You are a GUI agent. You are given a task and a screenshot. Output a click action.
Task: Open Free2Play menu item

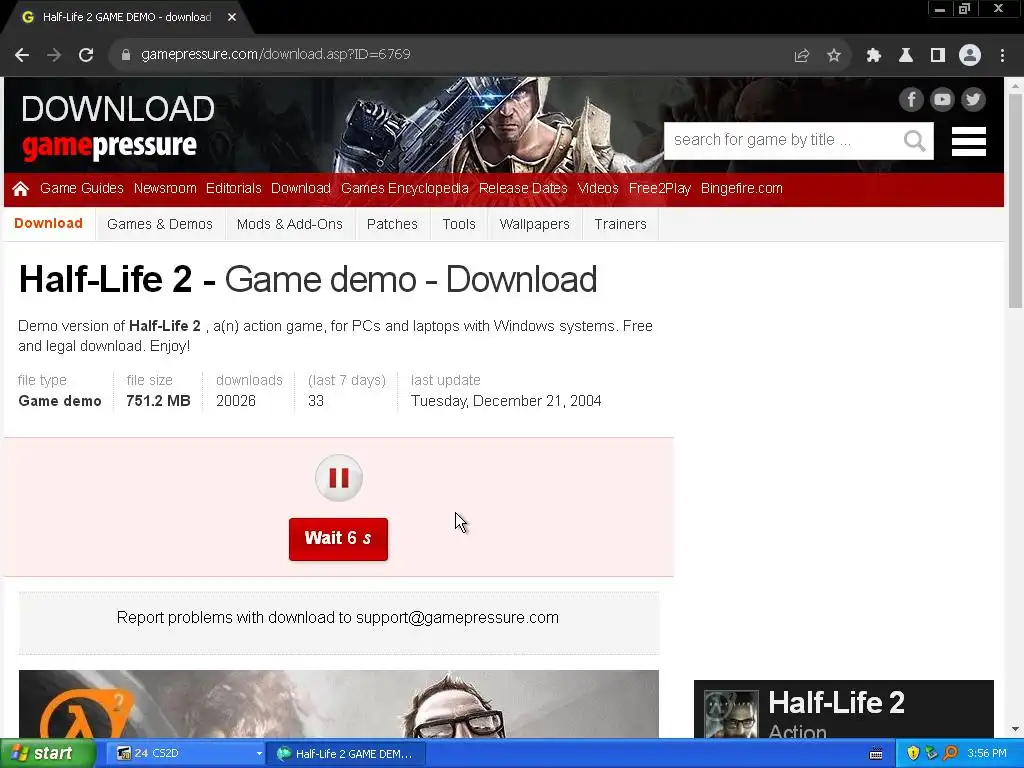(660, 188)
